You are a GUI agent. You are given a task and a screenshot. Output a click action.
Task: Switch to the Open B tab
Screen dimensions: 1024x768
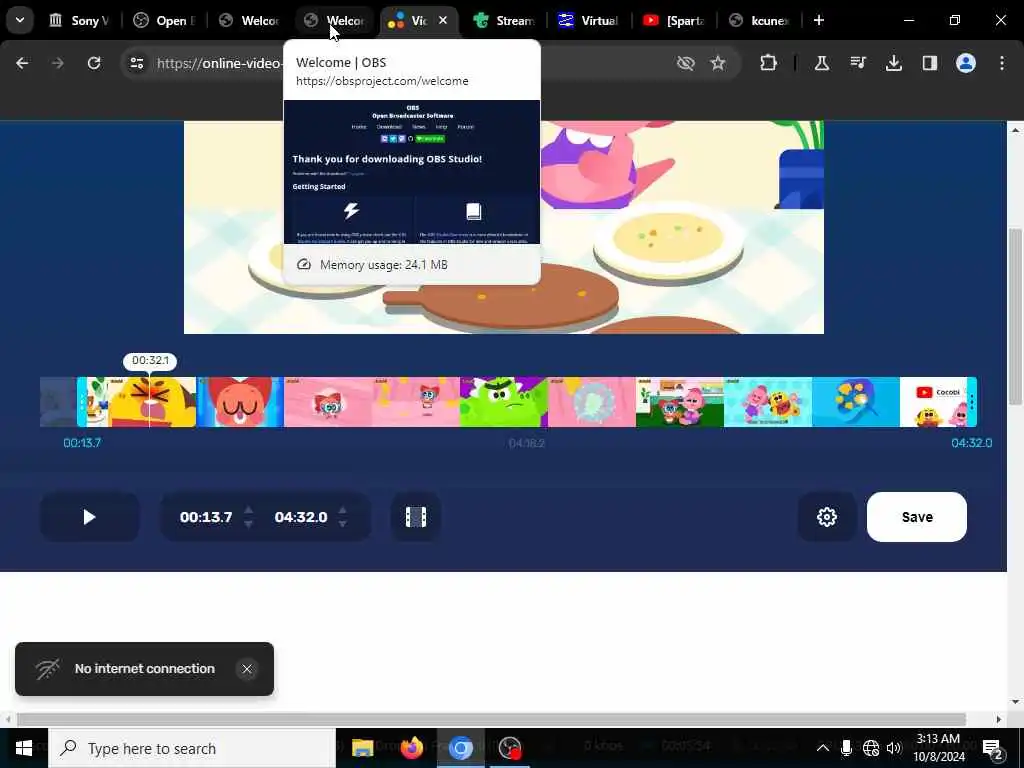(164, 20)
